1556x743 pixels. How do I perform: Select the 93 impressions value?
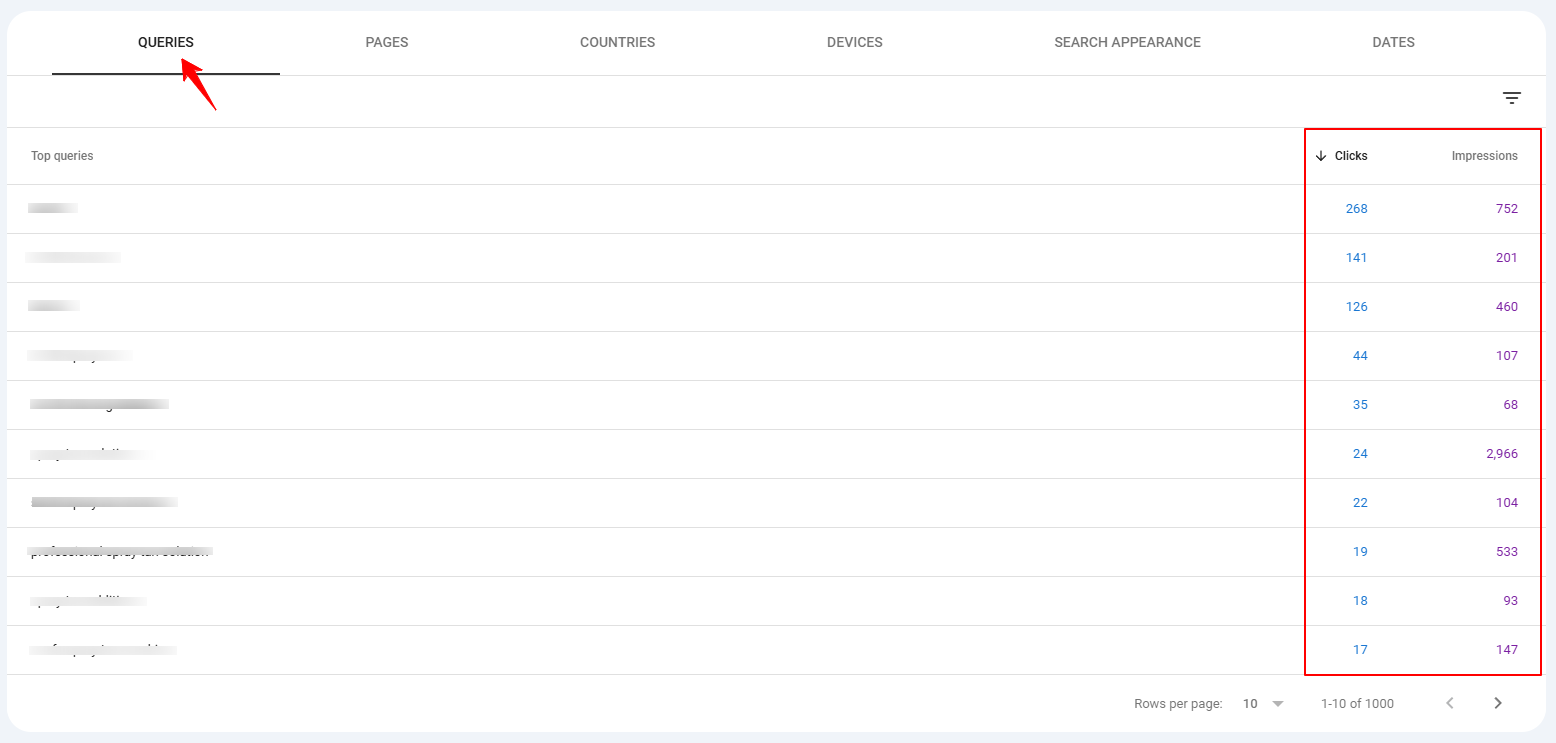click(1510, 601)
